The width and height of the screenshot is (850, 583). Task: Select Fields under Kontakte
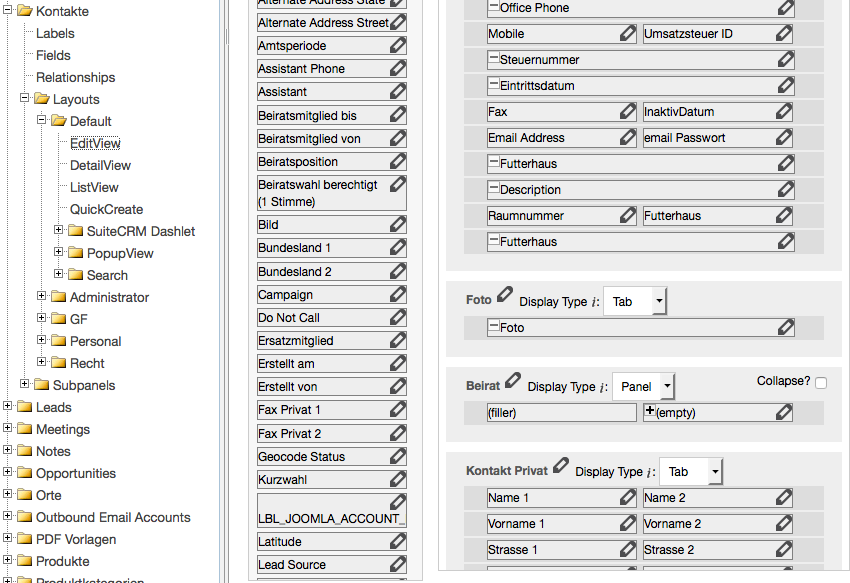click(x=53, y=55)
